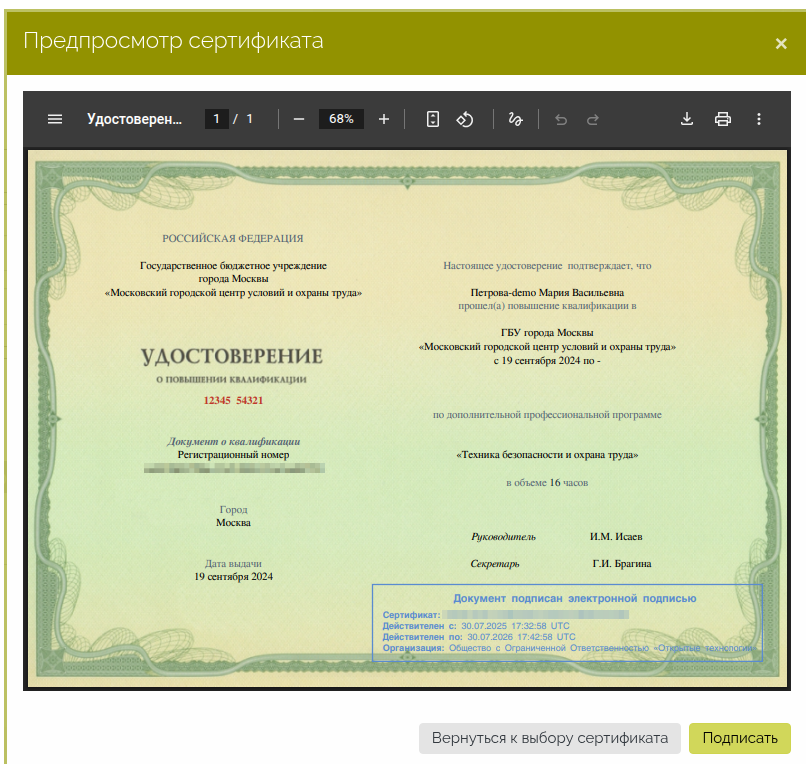The height and width of the screenshot is (764, 806).
Task: Click the fit to page icon
Action: (432, 119)
